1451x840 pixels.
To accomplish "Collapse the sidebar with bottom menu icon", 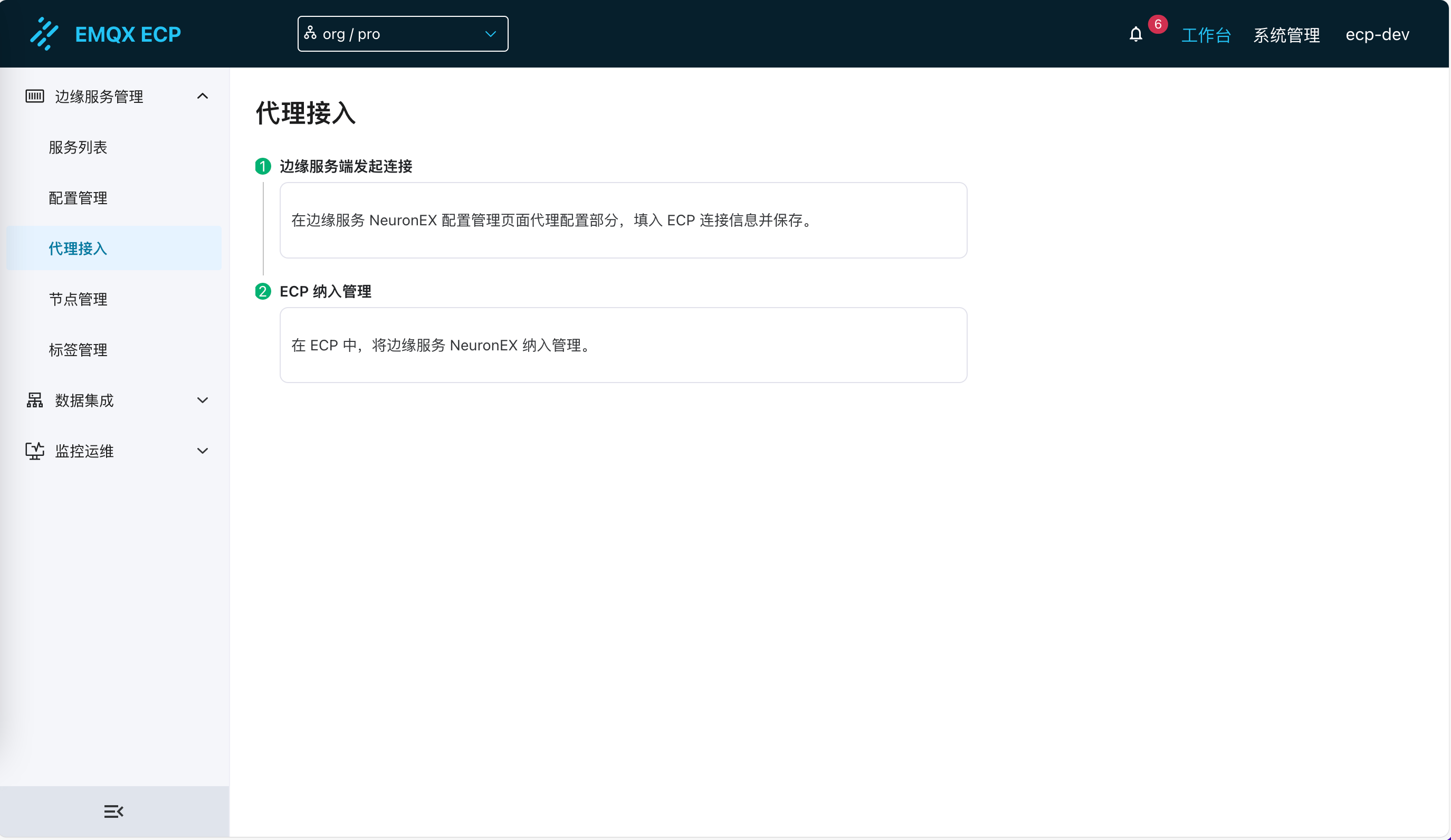I will pos(113,811).
